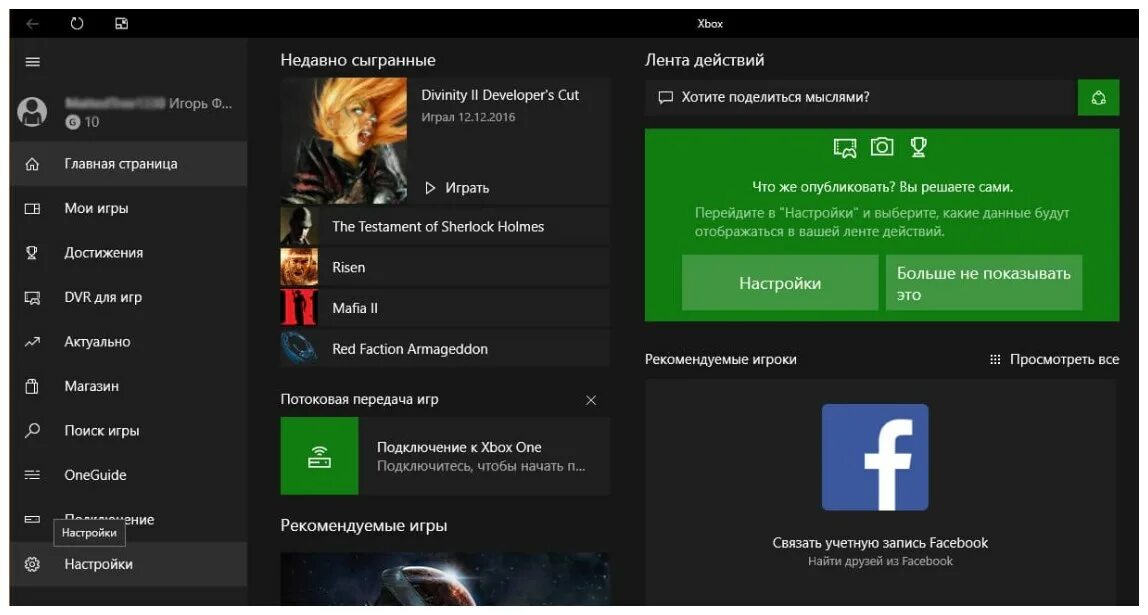The width and height of the screenshot is (1148, 615).
Task: Click the green Настройки button
Action: point(780,283)
